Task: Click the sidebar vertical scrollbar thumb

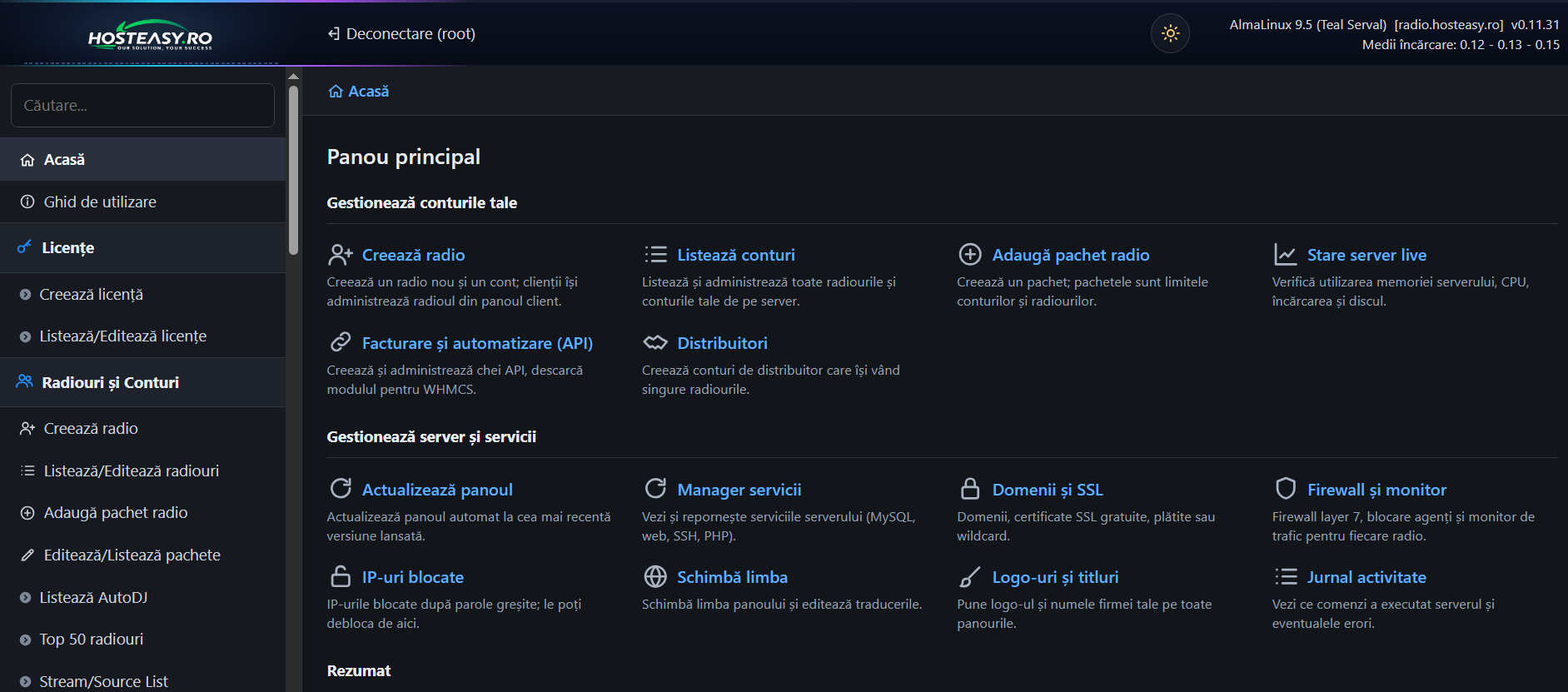Action: coord(293,169)
